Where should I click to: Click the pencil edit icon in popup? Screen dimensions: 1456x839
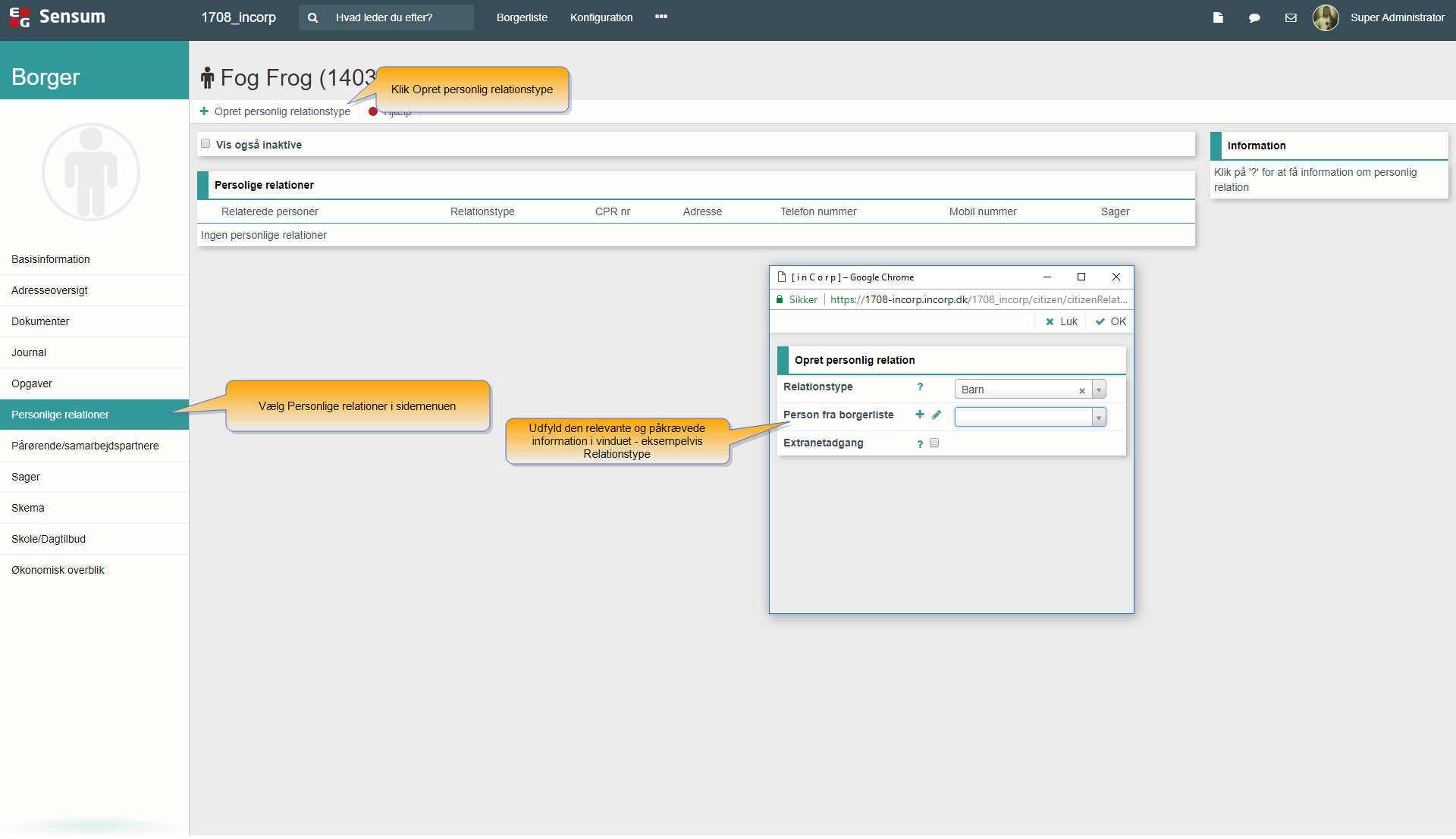(x=937, y=415)
